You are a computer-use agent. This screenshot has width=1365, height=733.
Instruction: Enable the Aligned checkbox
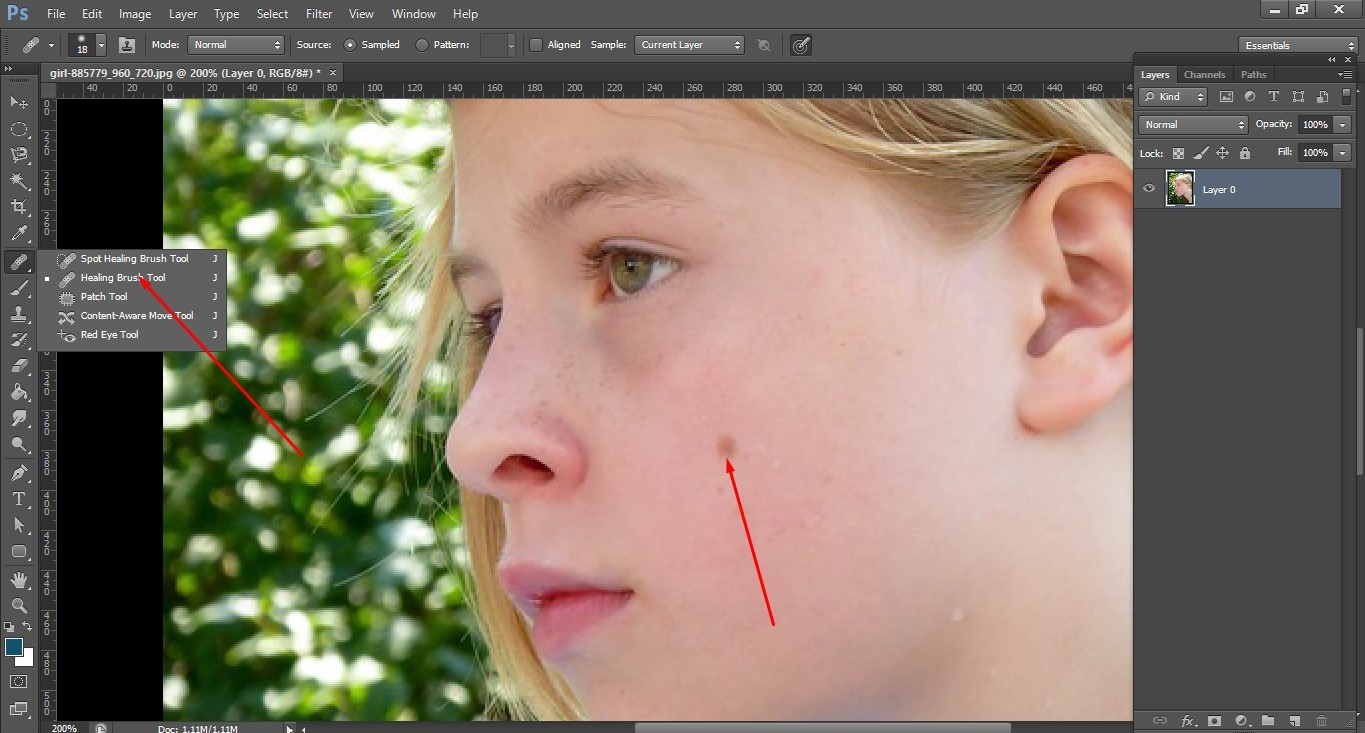pyautogui.click(x=536, y=45)
